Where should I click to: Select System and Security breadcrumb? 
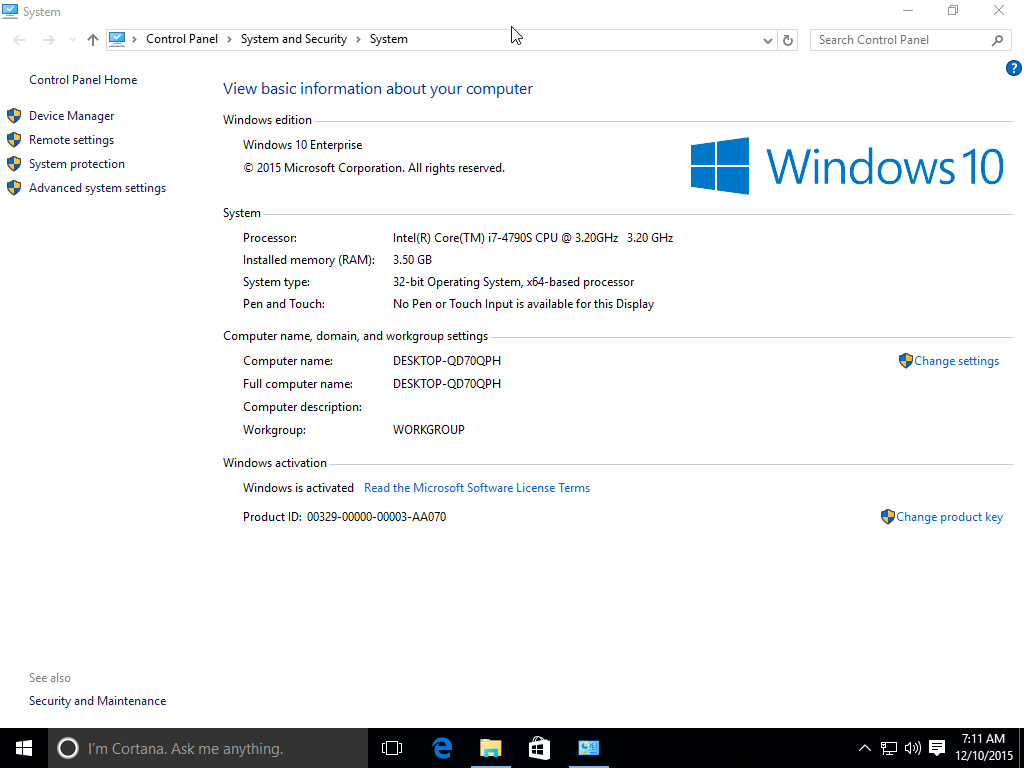pyautogui.click(x=294, y=39)
